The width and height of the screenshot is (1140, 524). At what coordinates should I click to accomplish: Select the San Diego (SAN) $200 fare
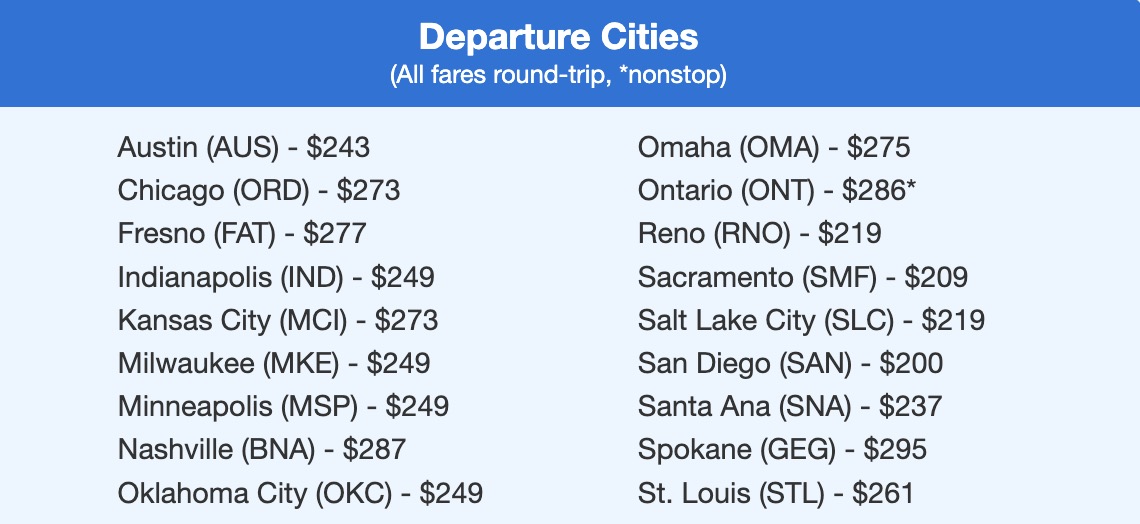click(x=790, y=364)
